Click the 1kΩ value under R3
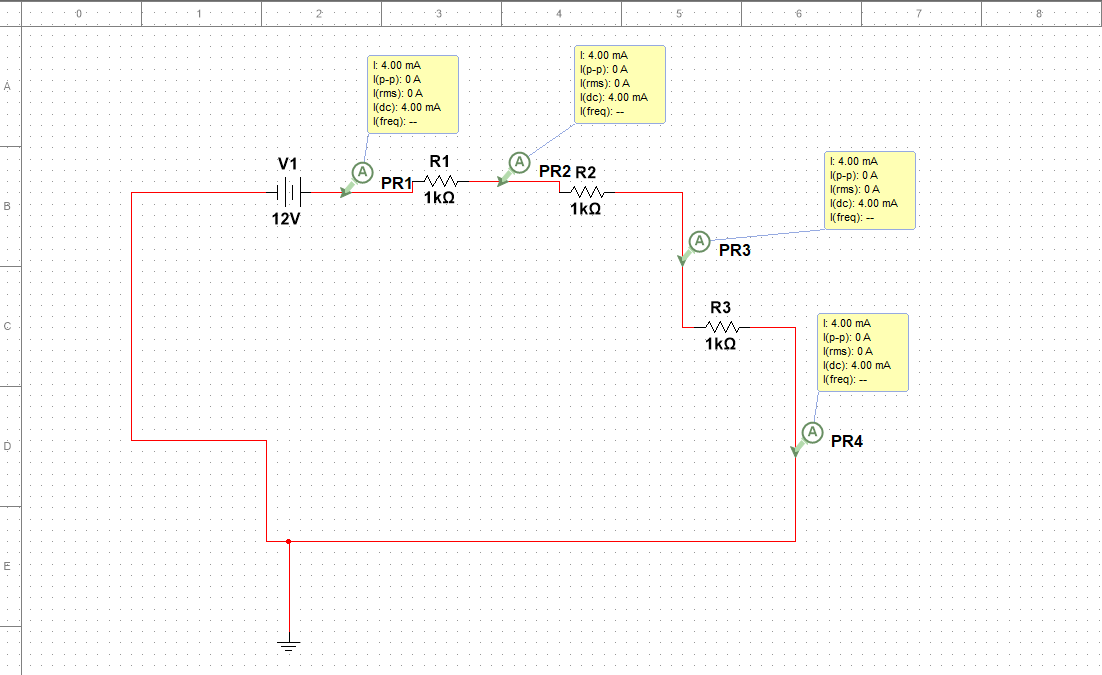 [x=720, y=344]
